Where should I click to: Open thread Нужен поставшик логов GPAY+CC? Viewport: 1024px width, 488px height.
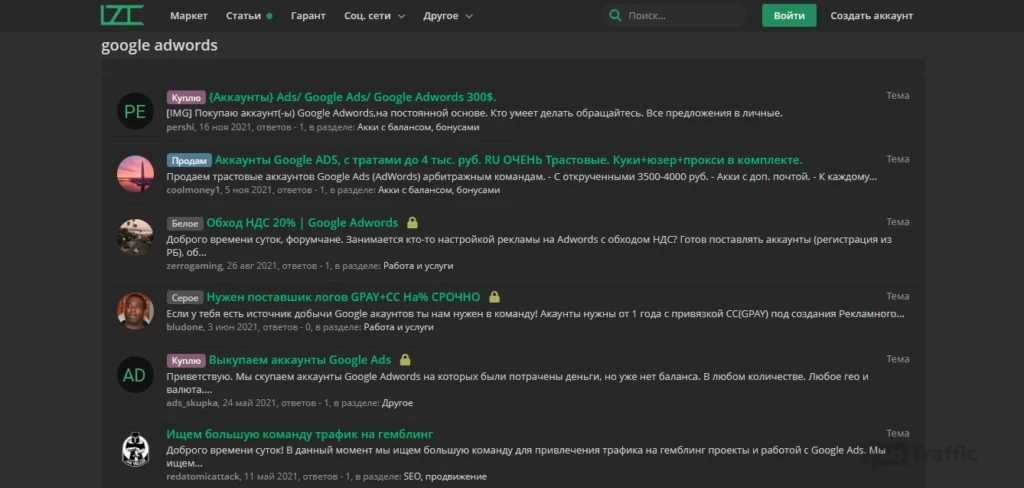click(x=344, y=297)
